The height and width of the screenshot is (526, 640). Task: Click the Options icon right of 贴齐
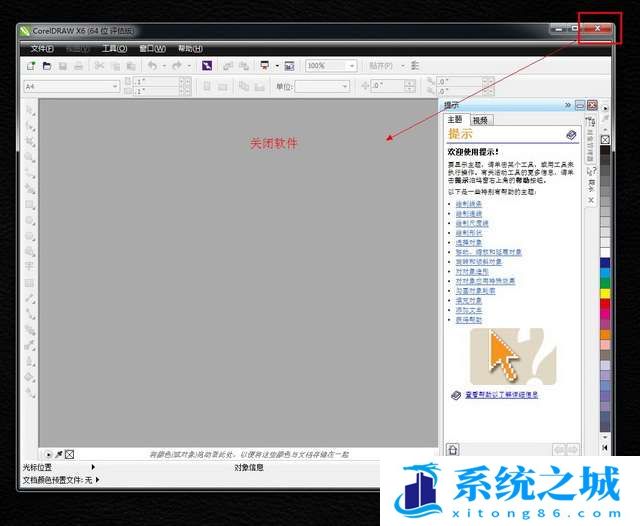(x=415, y=65)
